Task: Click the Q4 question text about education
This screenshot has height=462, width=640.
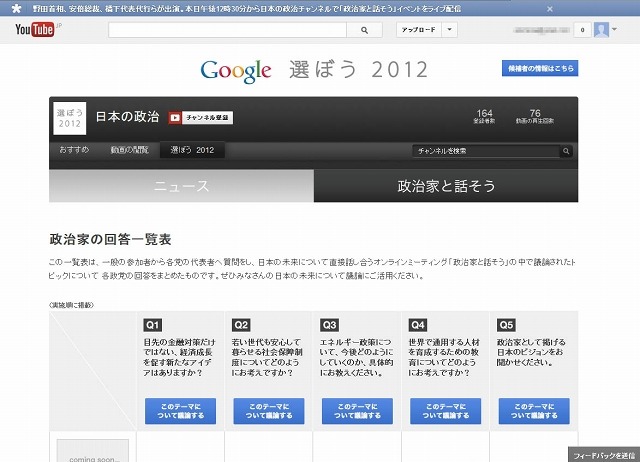Action: coord(444,358)
